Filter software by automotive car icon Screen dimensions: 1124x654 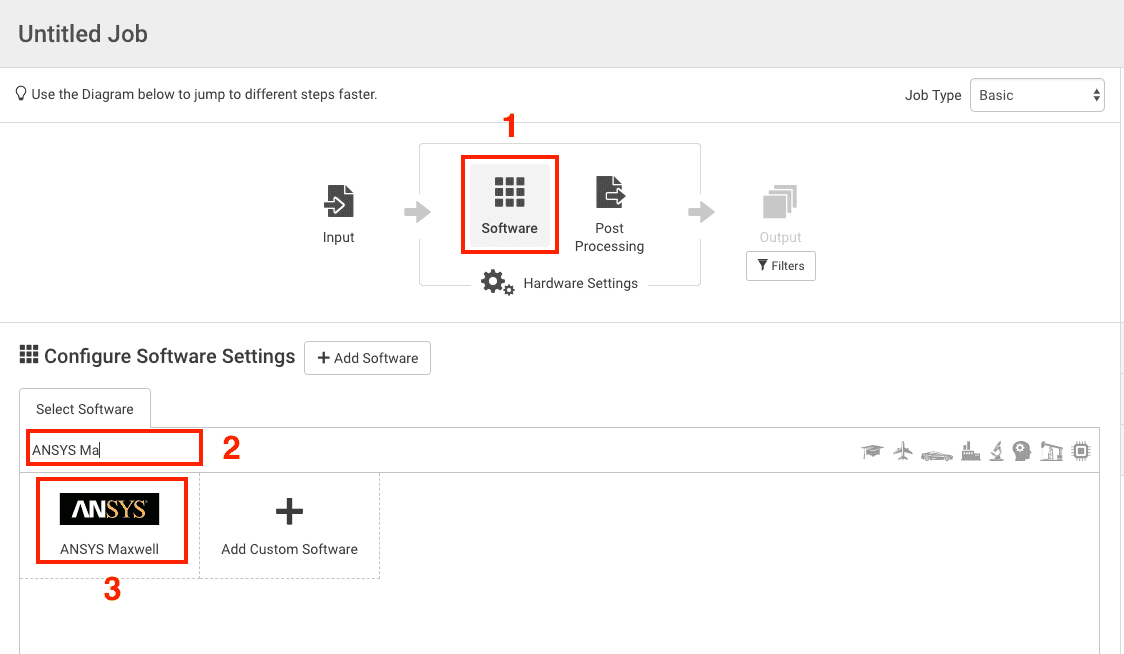click(x=937, y=455)
